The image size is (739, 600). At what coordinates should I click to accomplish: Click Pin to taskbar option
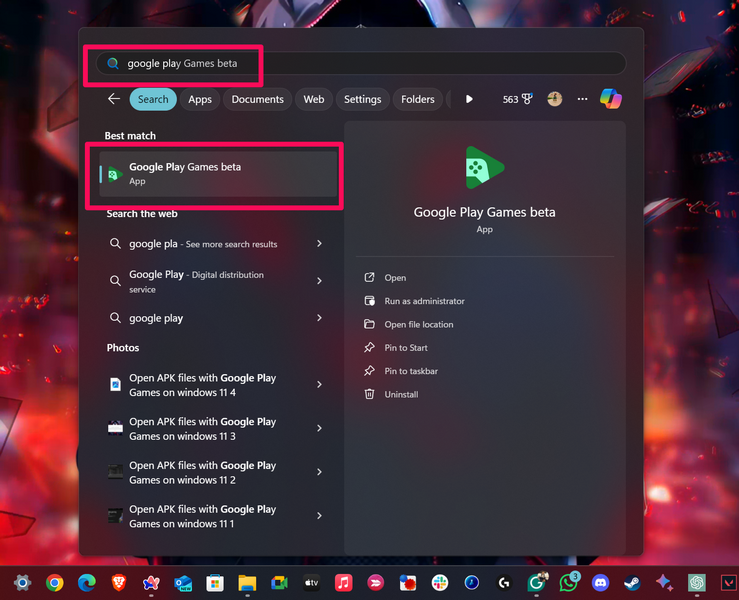[x=411, y=371]
